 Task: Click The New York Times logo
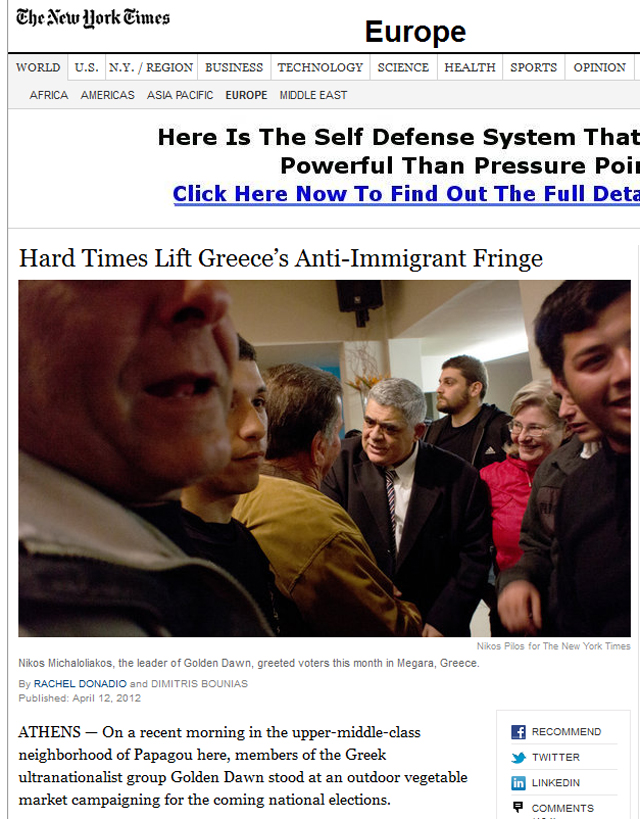click(x=93, y=18)
